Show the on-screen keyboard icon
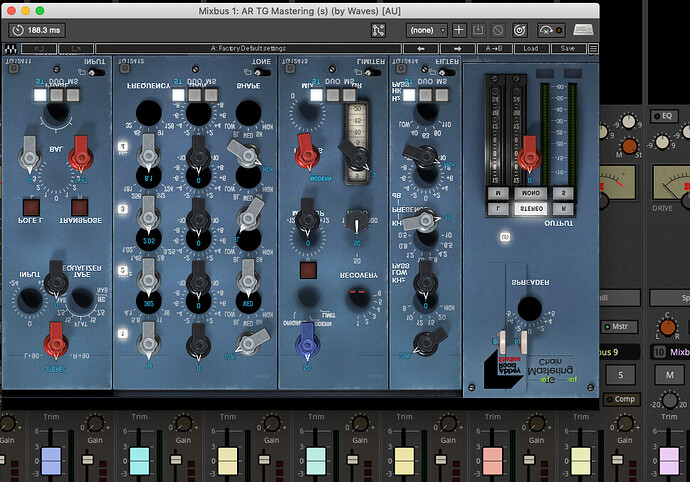The width and height of the screenshot is (690, 482). pos(582,30)
